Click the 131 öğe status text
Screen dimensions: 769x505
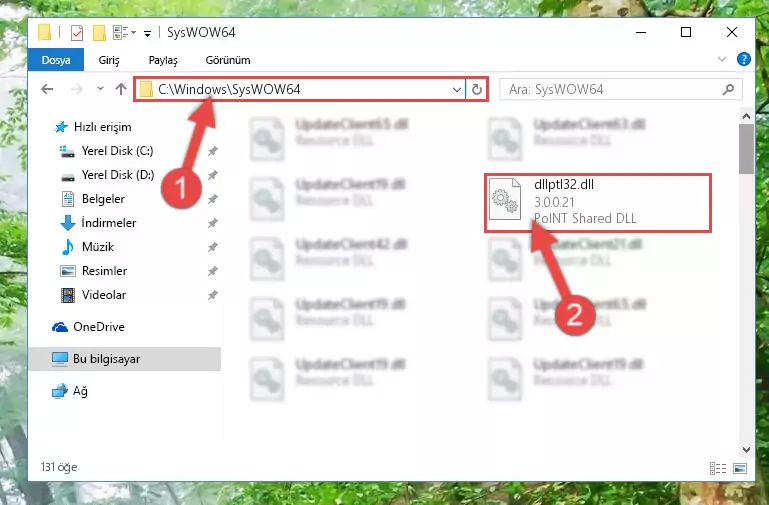[x=59, y=467]
